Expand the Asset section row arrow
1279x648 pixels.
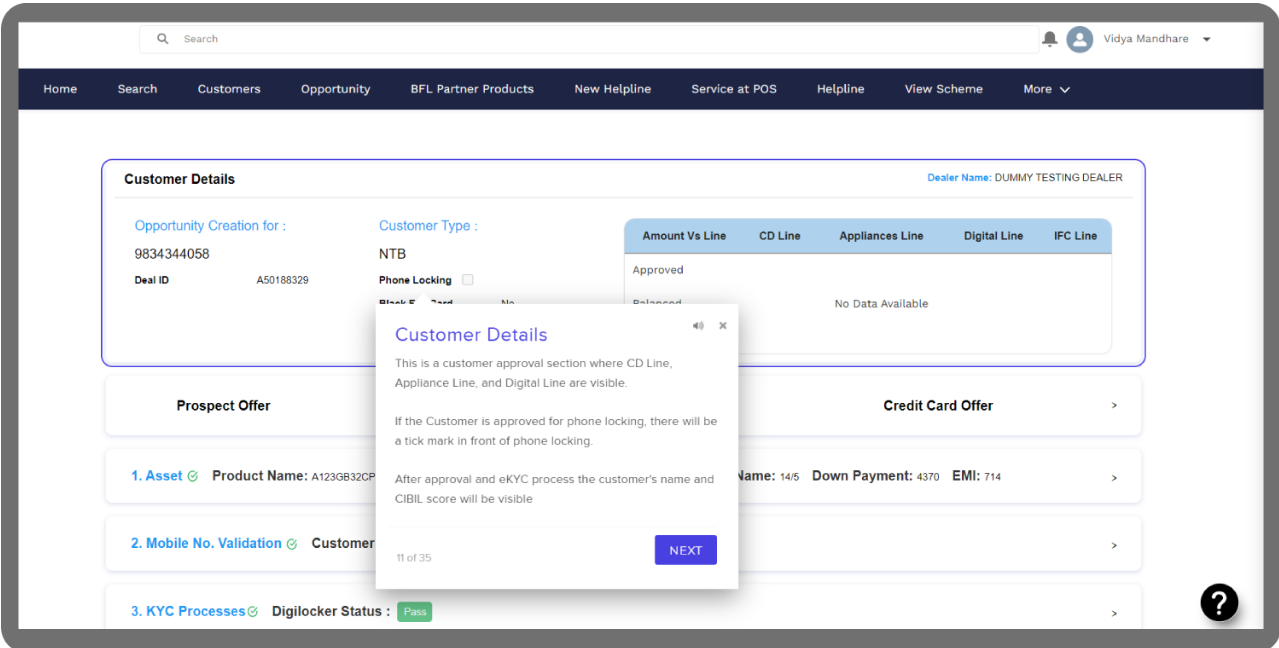(x=1114, y=478)
